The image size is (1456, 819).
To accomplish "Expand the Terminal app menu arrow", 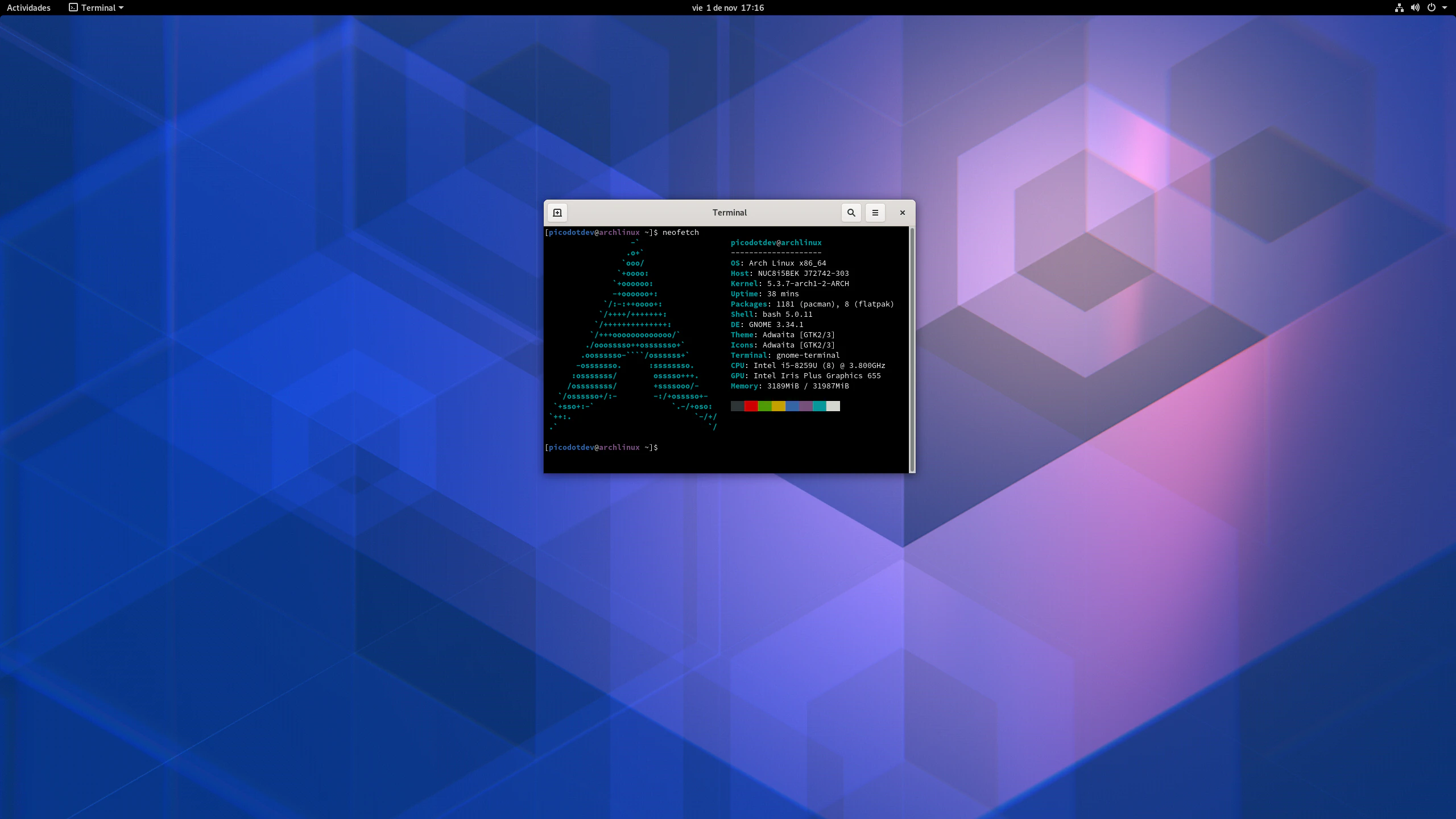I will coord(121,8).
